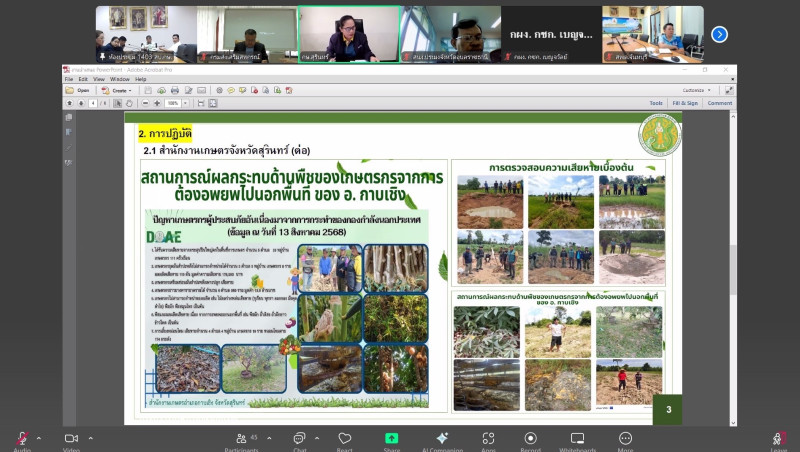Click the envelope Email icon

[x=202, y=90]
